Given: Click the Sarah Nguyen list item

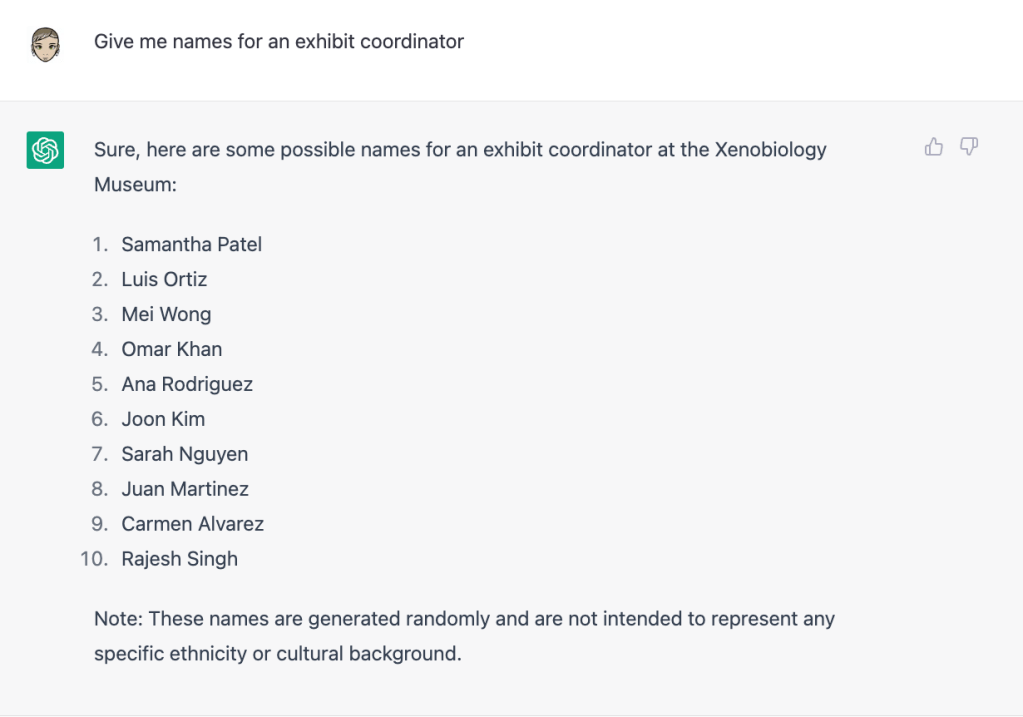Looking at the screenshot, I should point(184,454).
